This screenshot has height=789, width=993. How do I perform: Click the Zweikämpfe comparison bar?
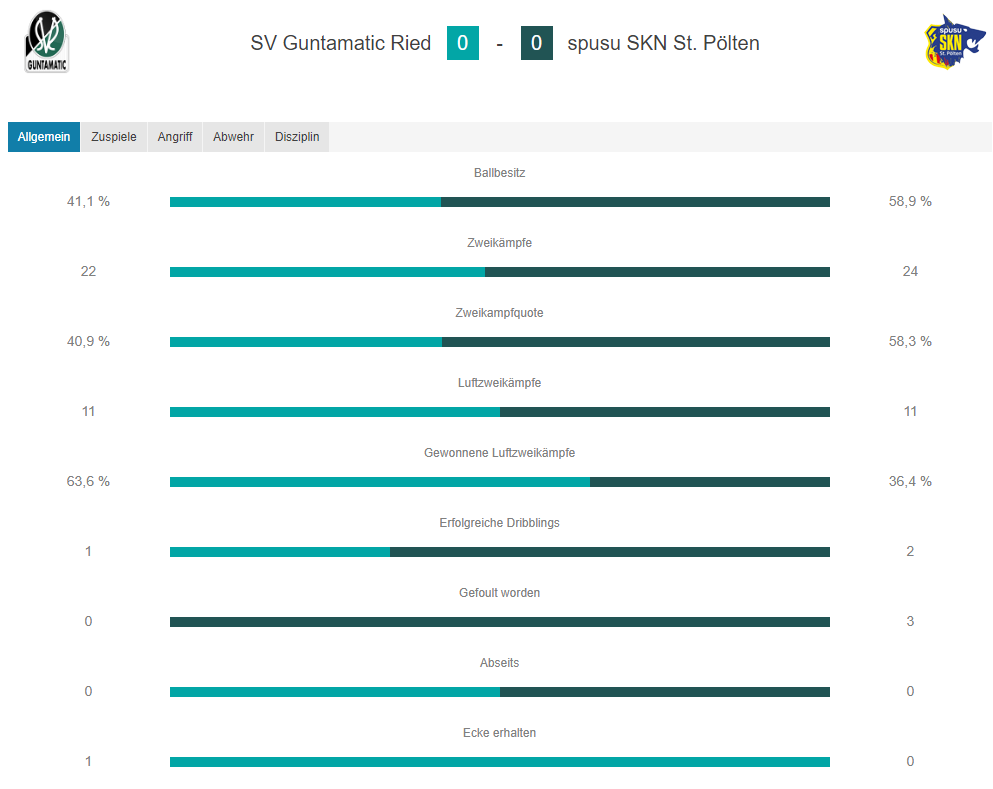[x=500, y=272]
